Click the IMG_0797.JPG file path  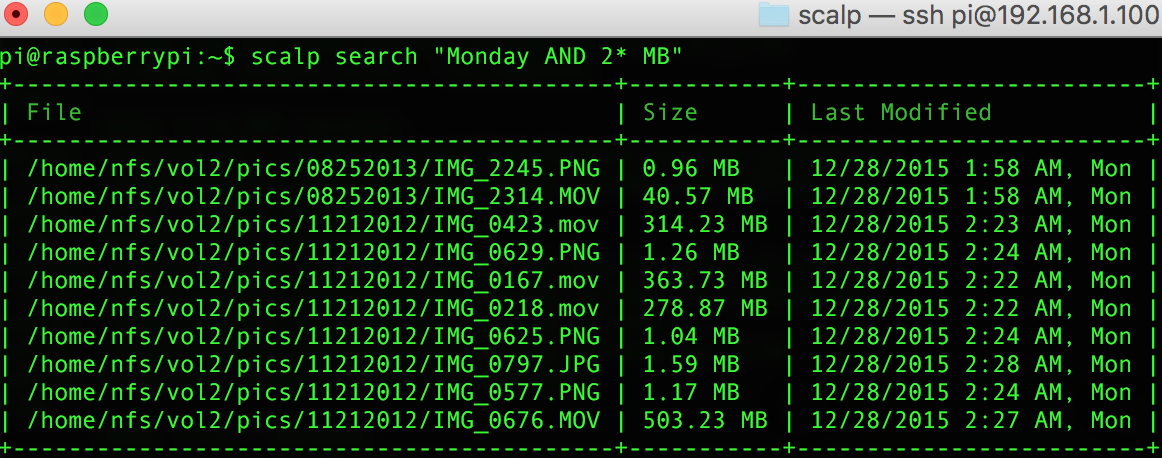pos(313,364)
